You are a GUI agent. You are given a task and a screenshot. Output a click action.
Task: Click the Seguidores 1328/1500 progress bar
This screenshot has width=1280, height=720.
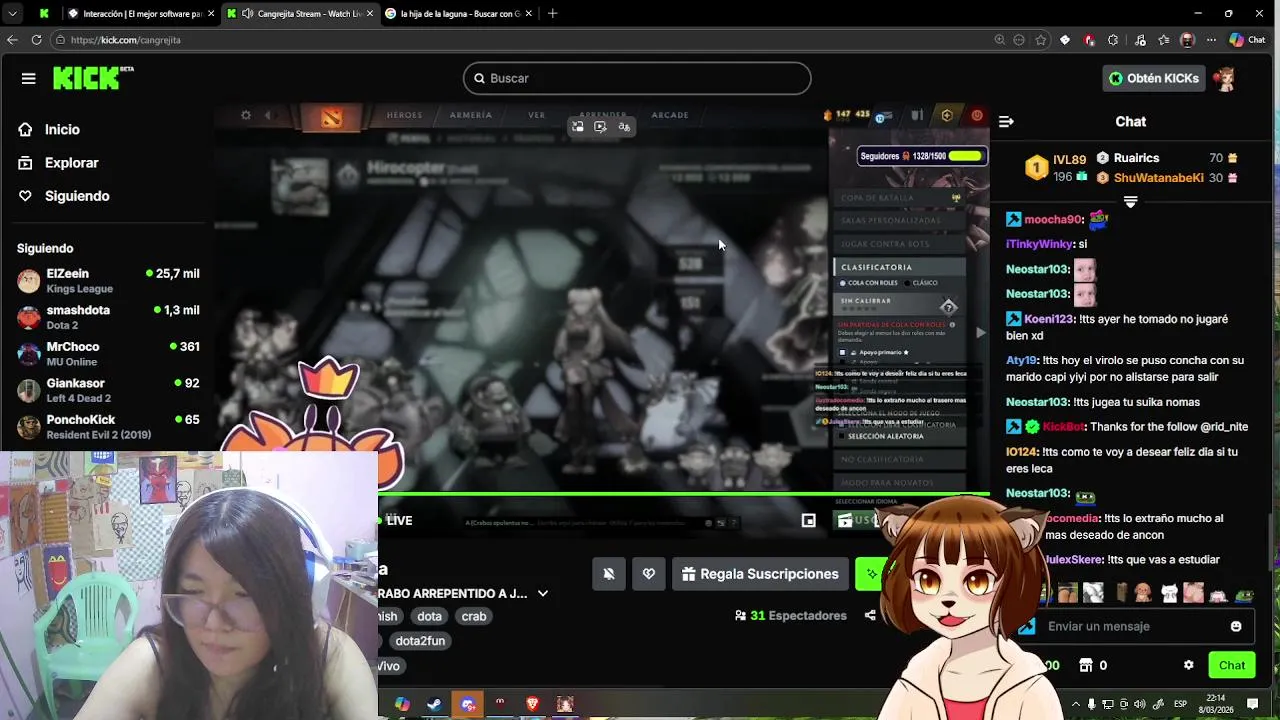pos(922,156)
